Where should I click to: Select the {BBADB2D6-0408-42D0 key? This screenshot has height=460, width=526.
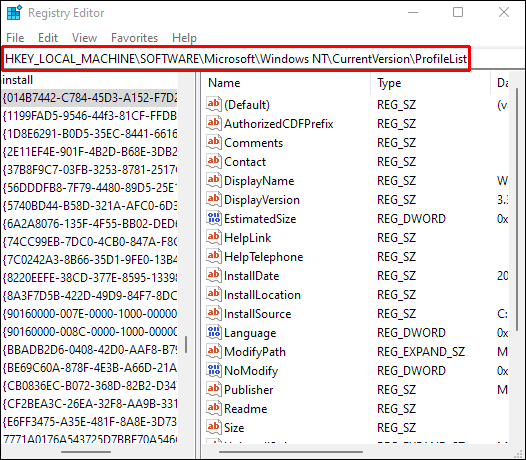pyautogui.click(x=89, y=350)
